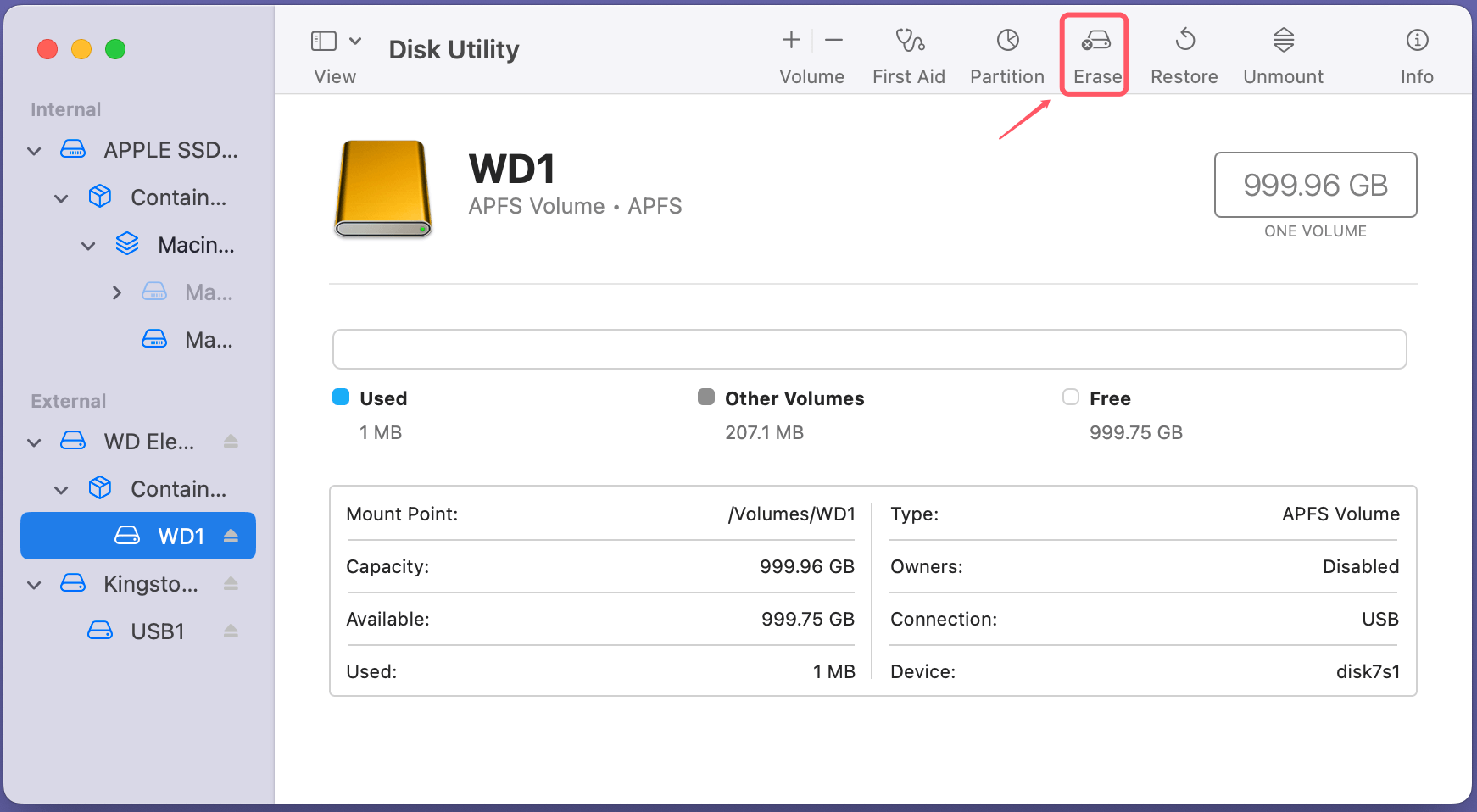Remove volume with minus button
The width and height of the screenshot is (1477, 812).
[x=834, y=40]
